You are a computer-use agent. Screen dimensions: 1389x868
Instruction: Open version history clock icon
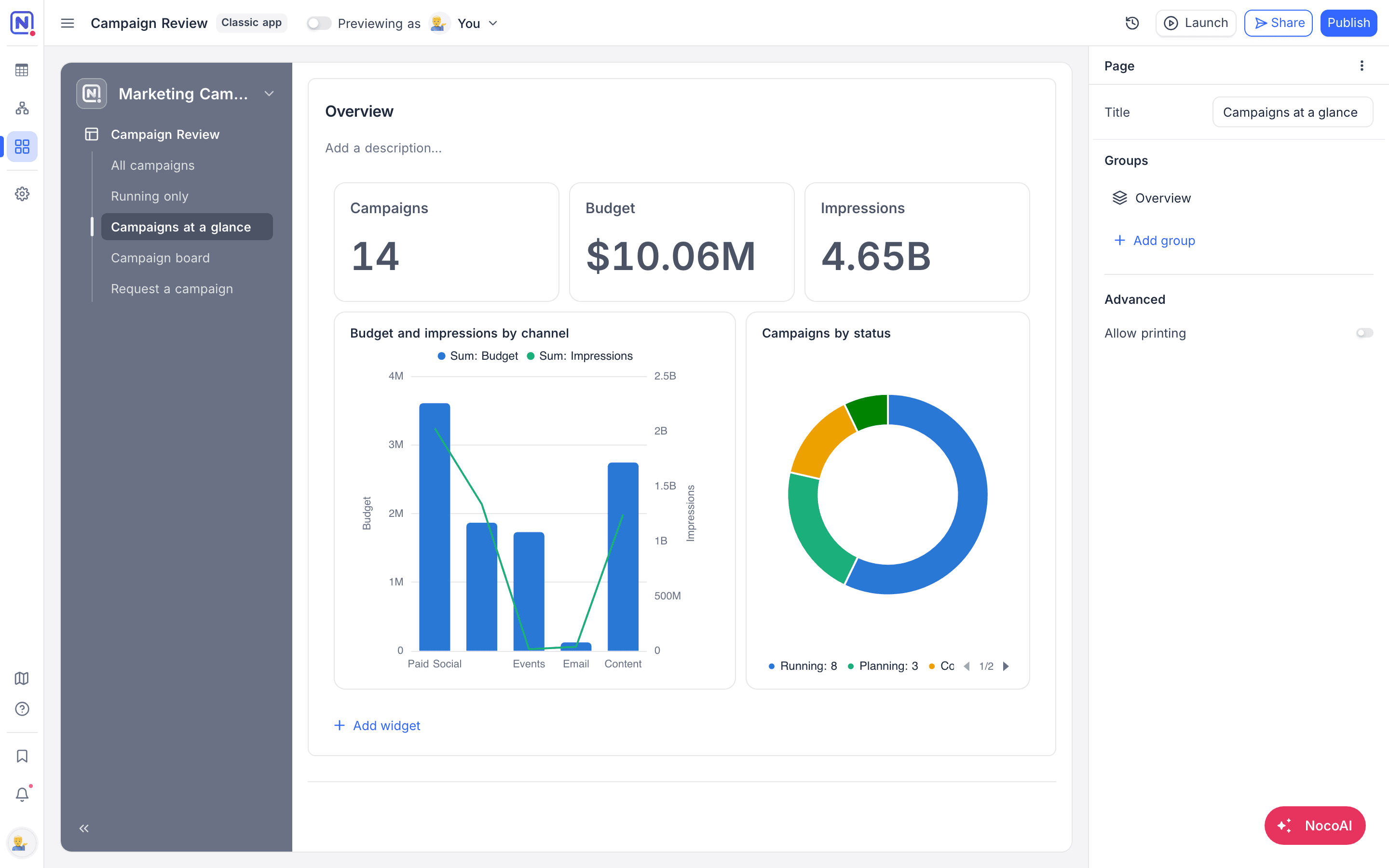pos(1132,23)
